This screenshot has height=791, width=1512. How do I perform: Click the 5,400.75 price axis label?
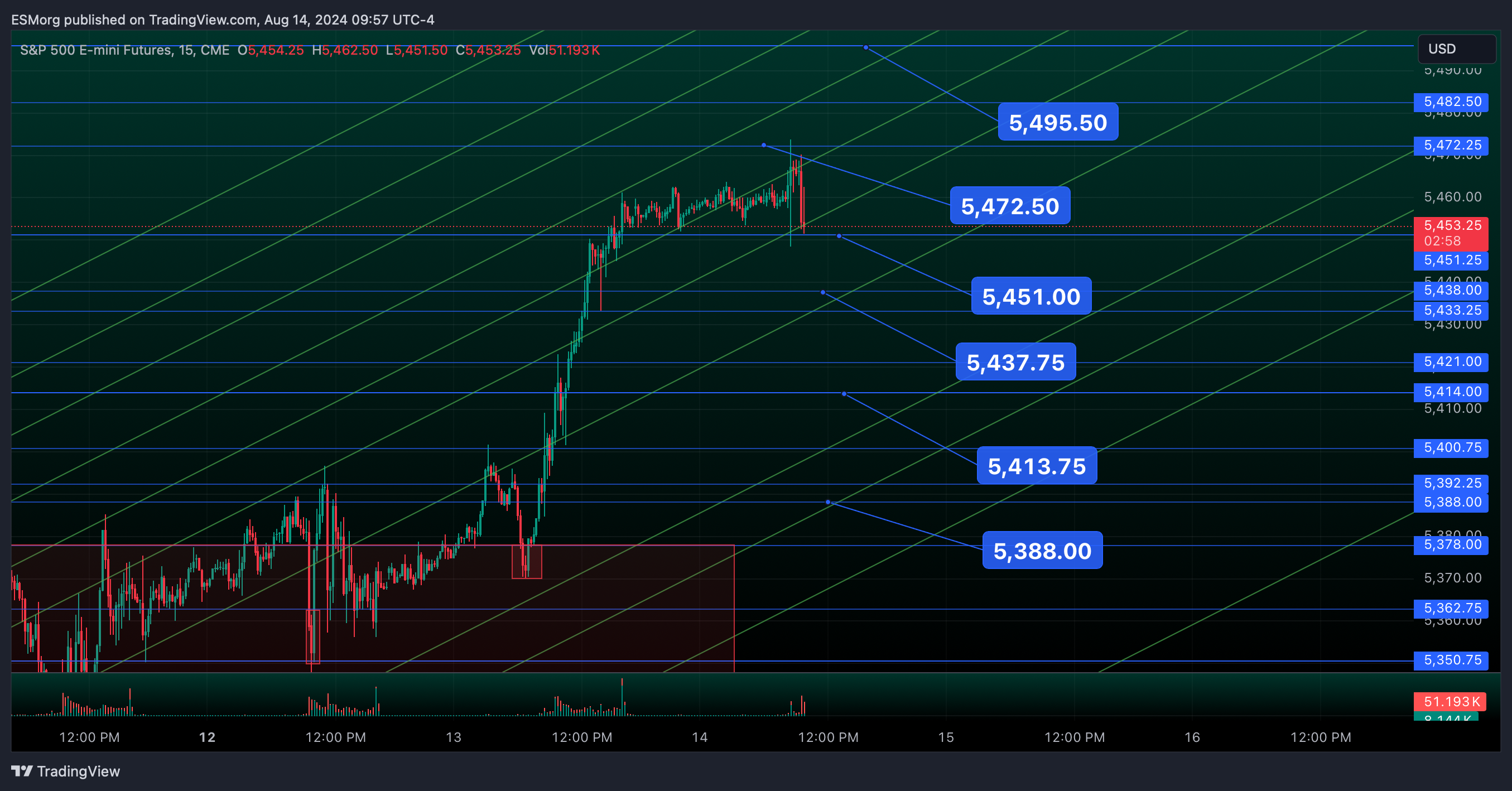[x=1451, y=447]
